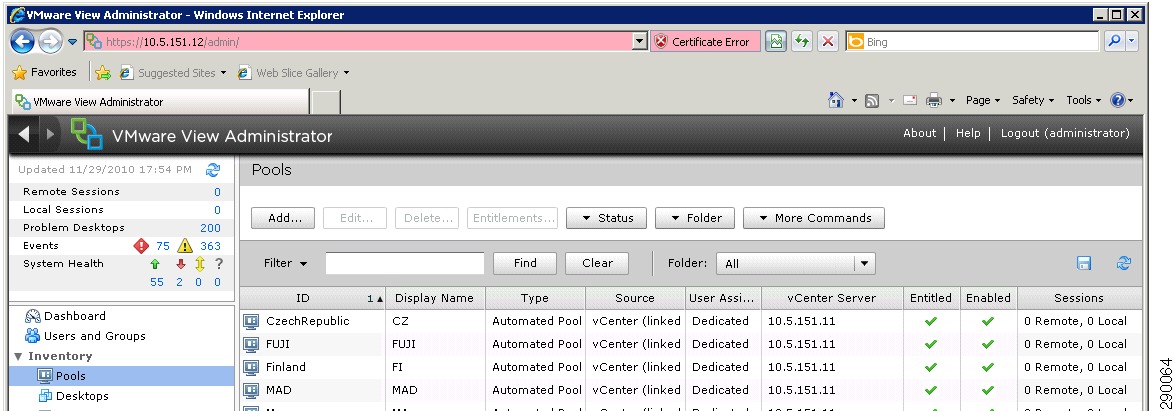Click the magnifier Search icon

1114,42
